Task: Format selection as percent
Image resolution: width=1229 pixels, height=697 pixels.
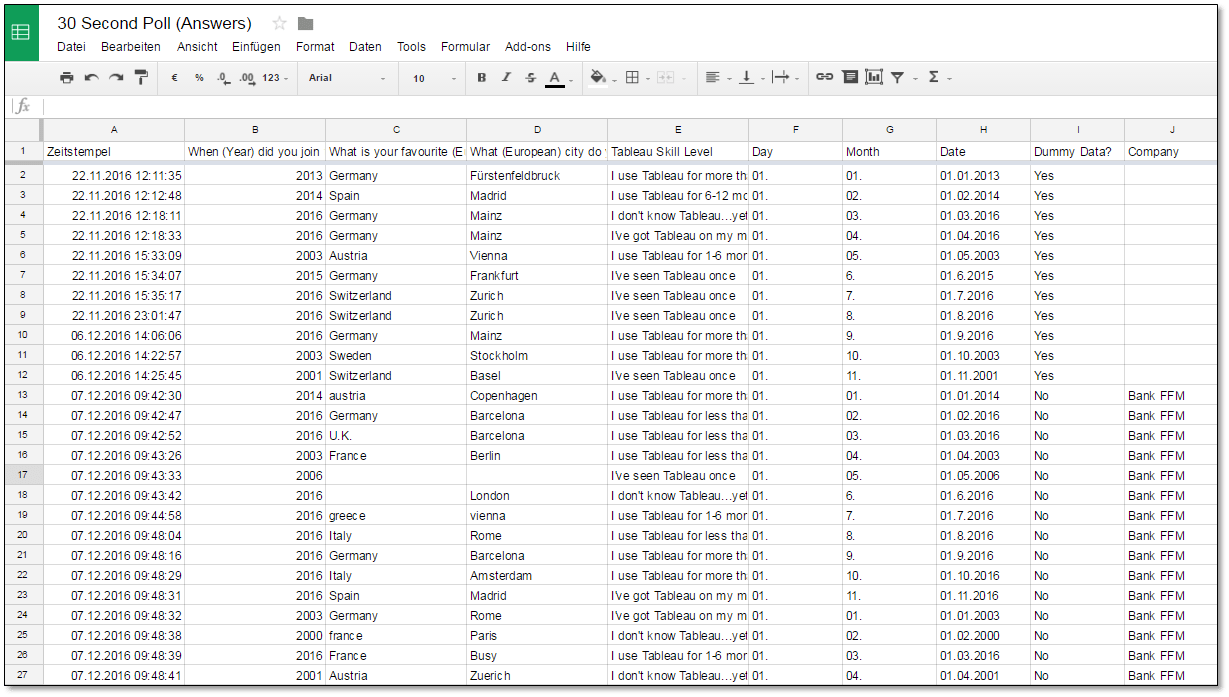Action: coord(199,77)
